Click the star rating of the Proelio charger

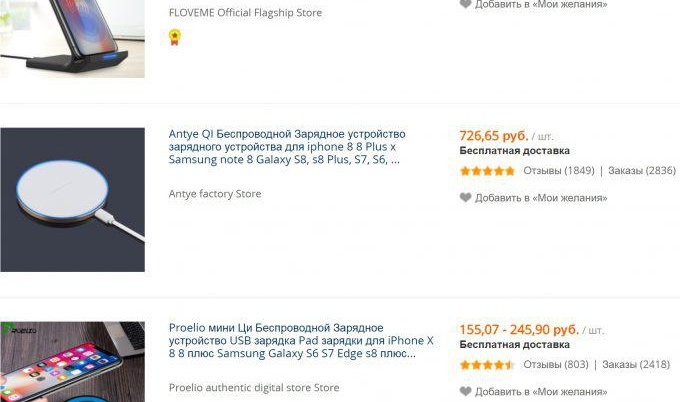click(487, 365)
